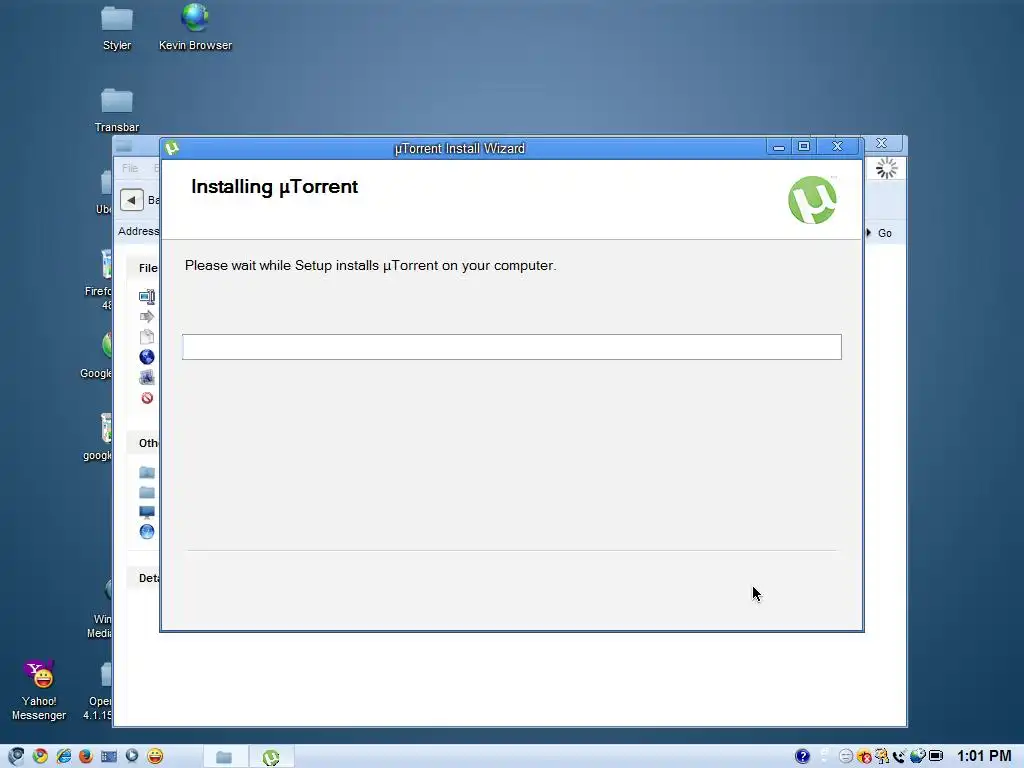Click the second folder icon under Other Places
1024x768 pixels.
tap(147, 492)
